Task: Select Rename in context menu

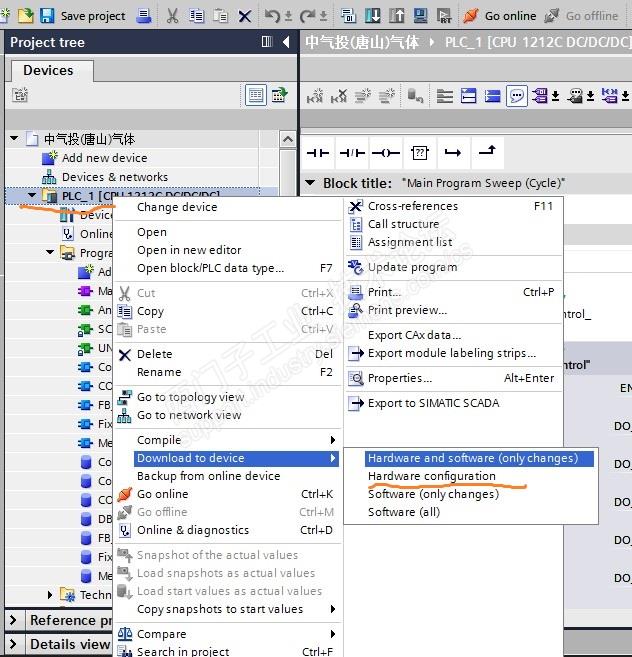Action: tap(159, 372)
